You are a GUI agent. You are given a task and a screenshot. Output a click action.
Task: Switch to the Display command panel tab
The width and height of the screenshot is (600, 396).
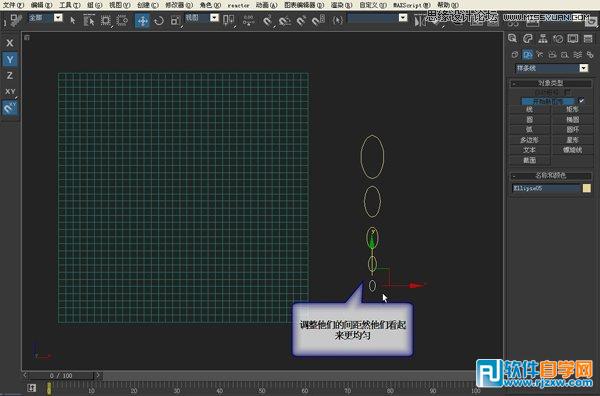[573, 38]
